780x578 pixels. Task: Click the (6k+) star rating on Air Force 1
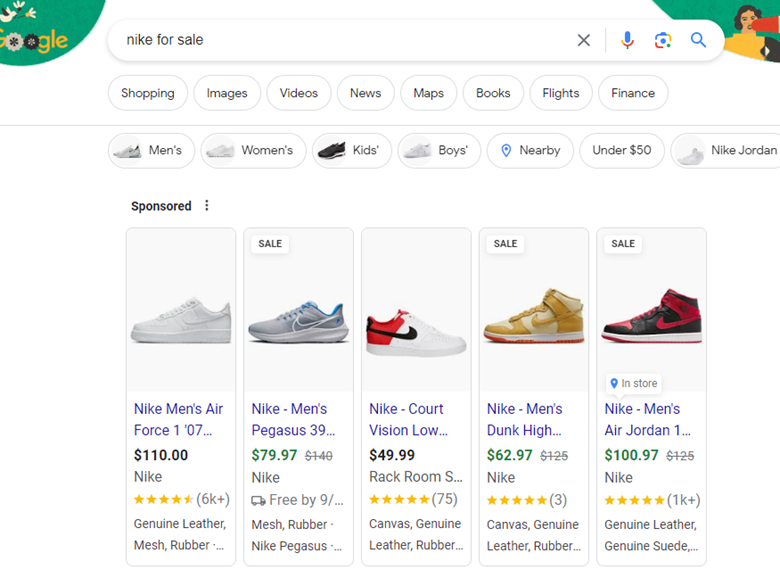tap(182, 499)
